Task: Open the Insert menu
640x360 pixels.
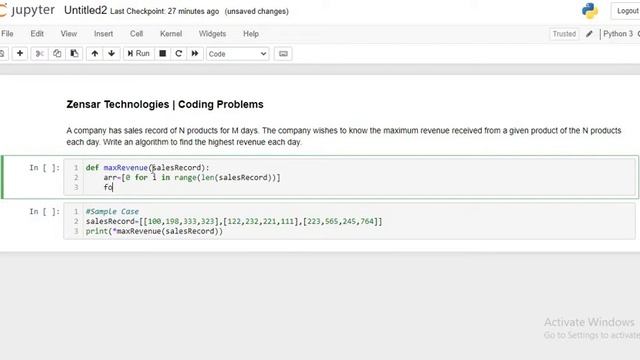Action: click(x=103, y=34)
